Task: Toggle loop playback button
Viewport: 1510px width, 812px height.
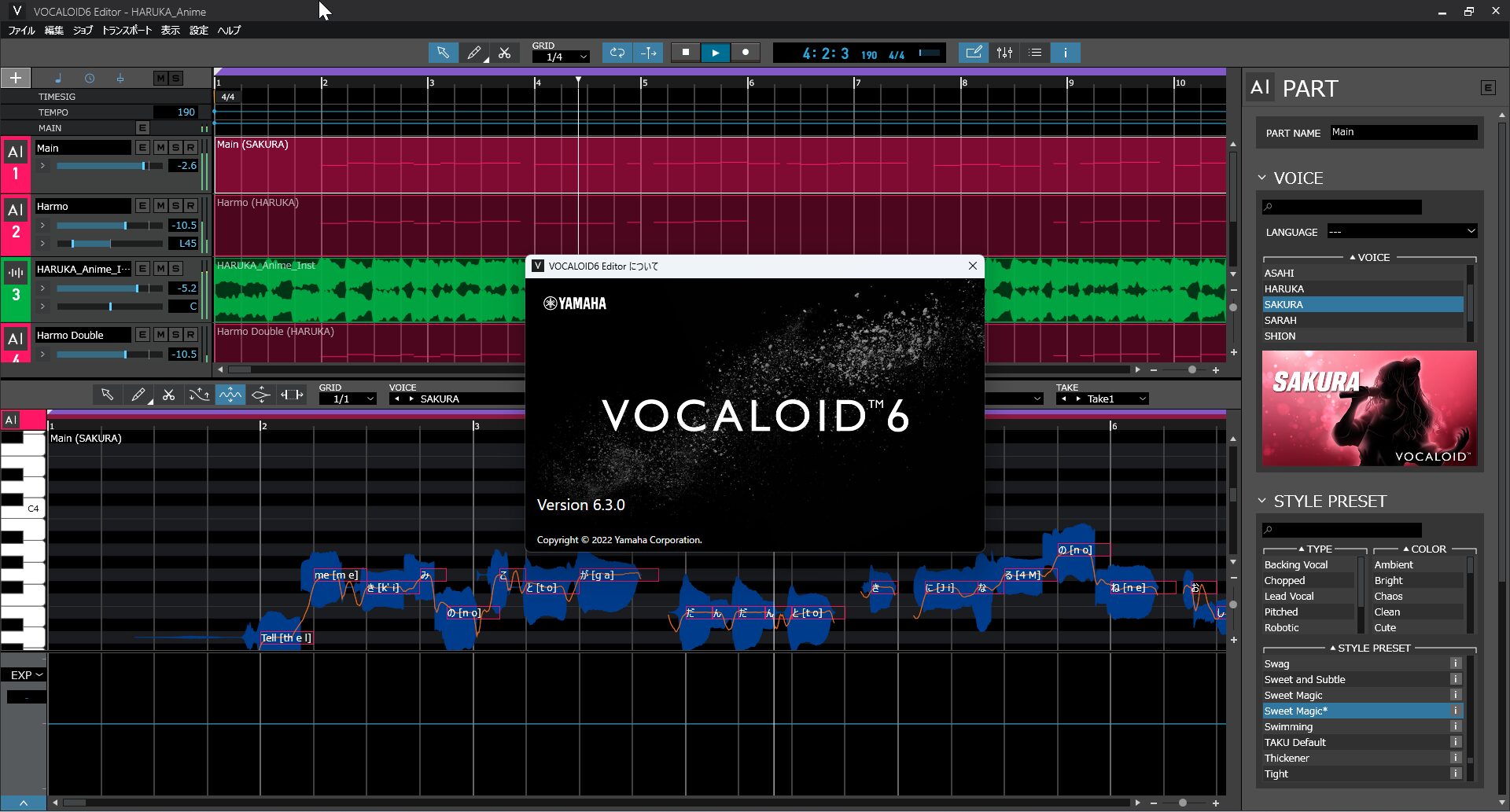Action: 617,53
